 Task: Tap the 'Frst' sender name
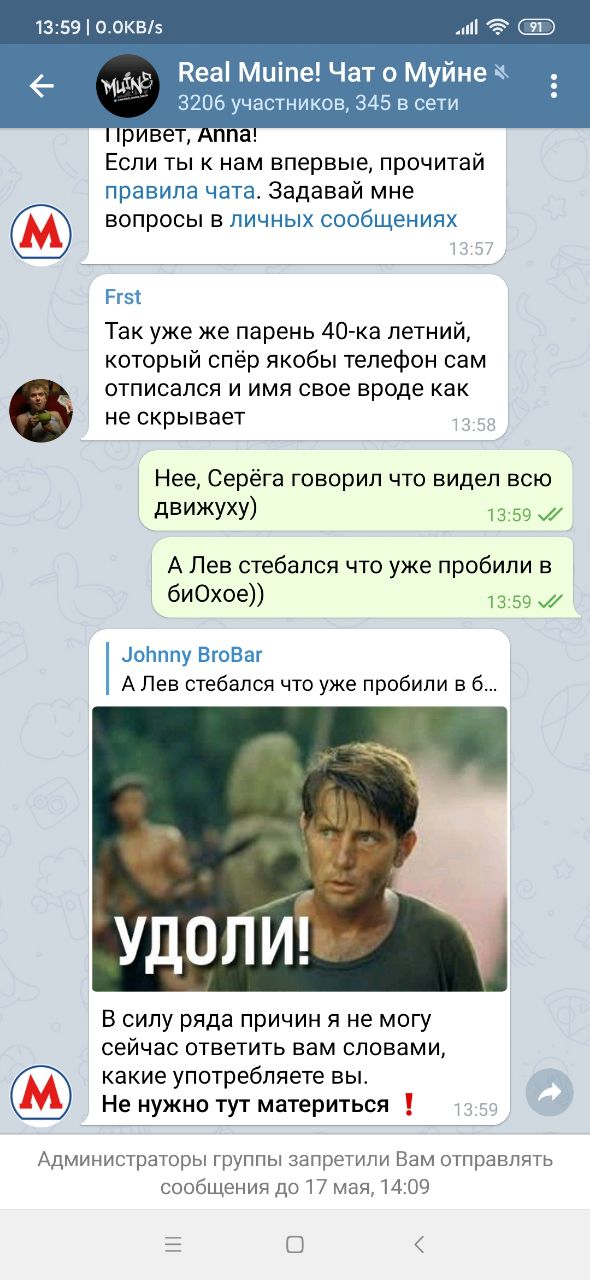tap(123, 297)
